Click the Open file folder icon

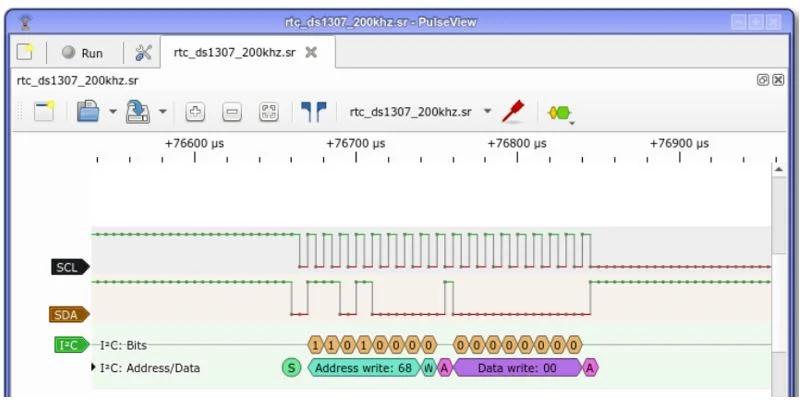coord(88,112)
